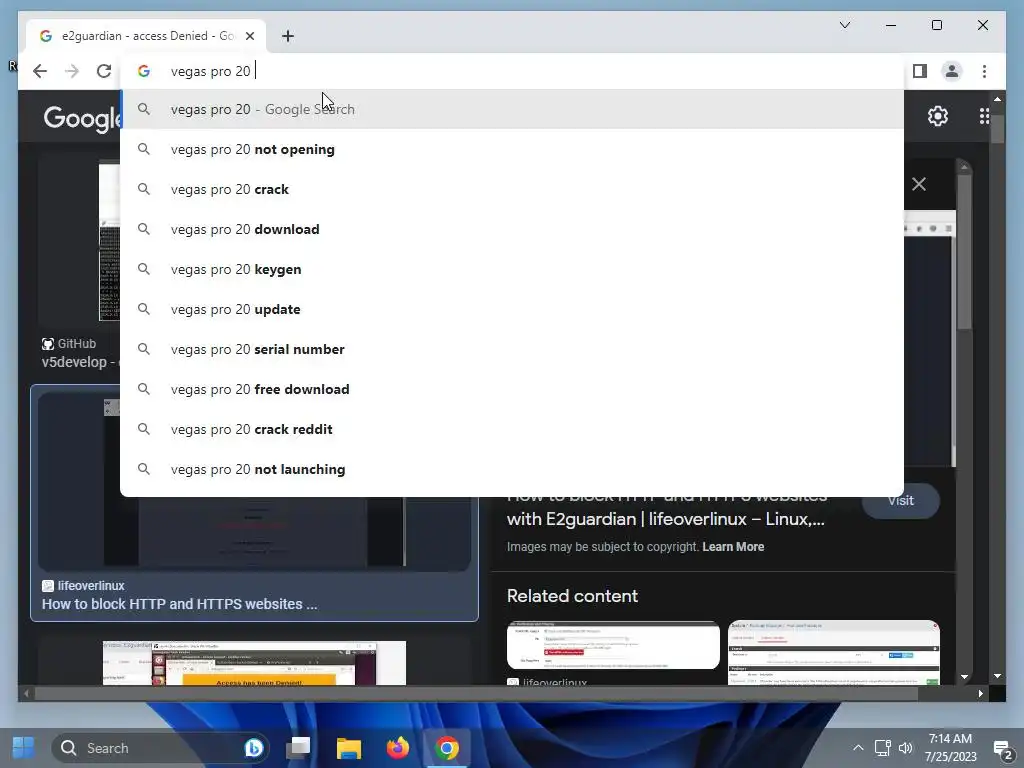Screen dimensions: 1024x768
Task: Open Google apps grid icon
Action: (984, 116)
